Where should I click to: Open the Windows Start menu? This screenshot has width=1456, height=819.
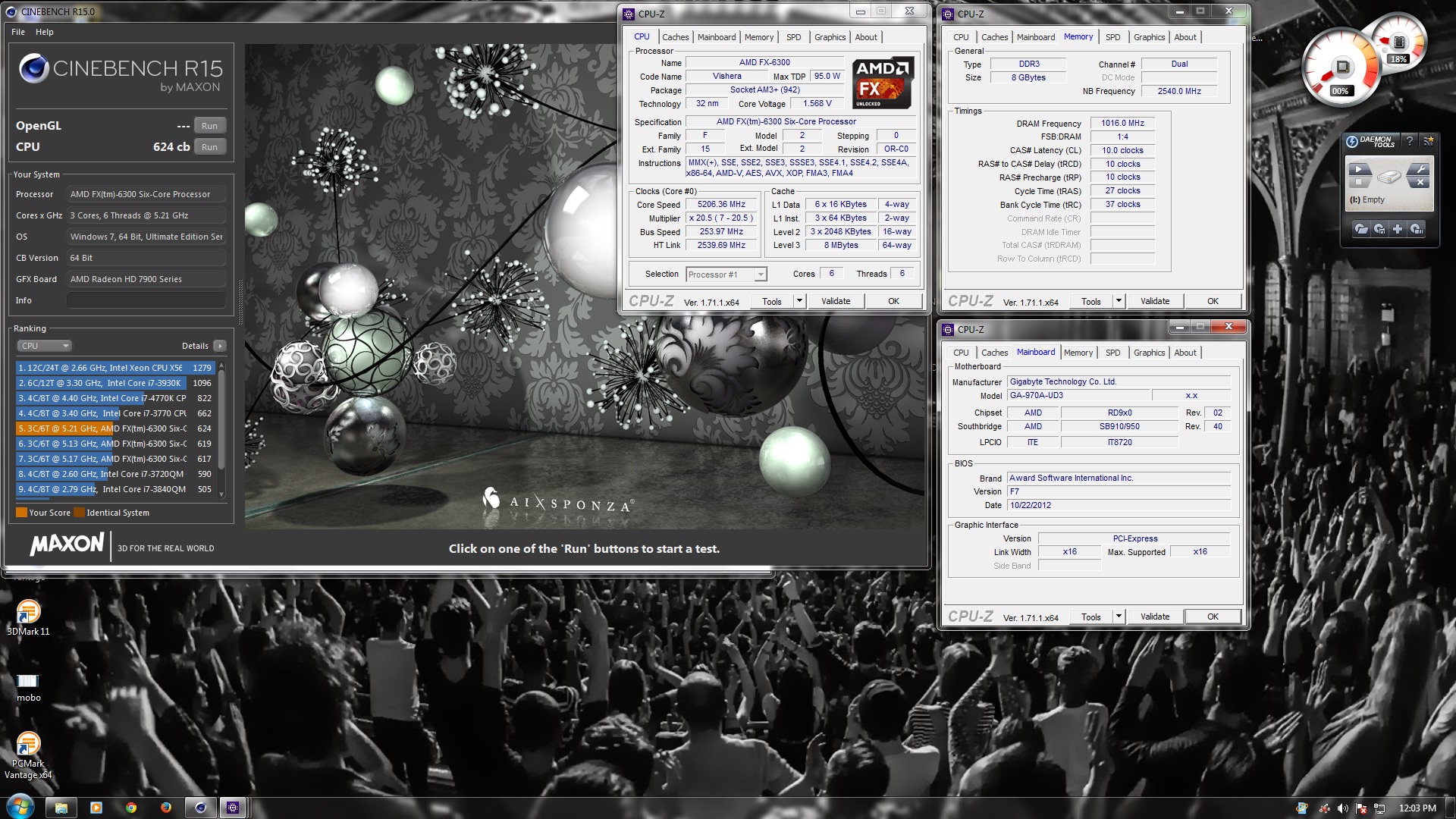click(x=20, y=807)
